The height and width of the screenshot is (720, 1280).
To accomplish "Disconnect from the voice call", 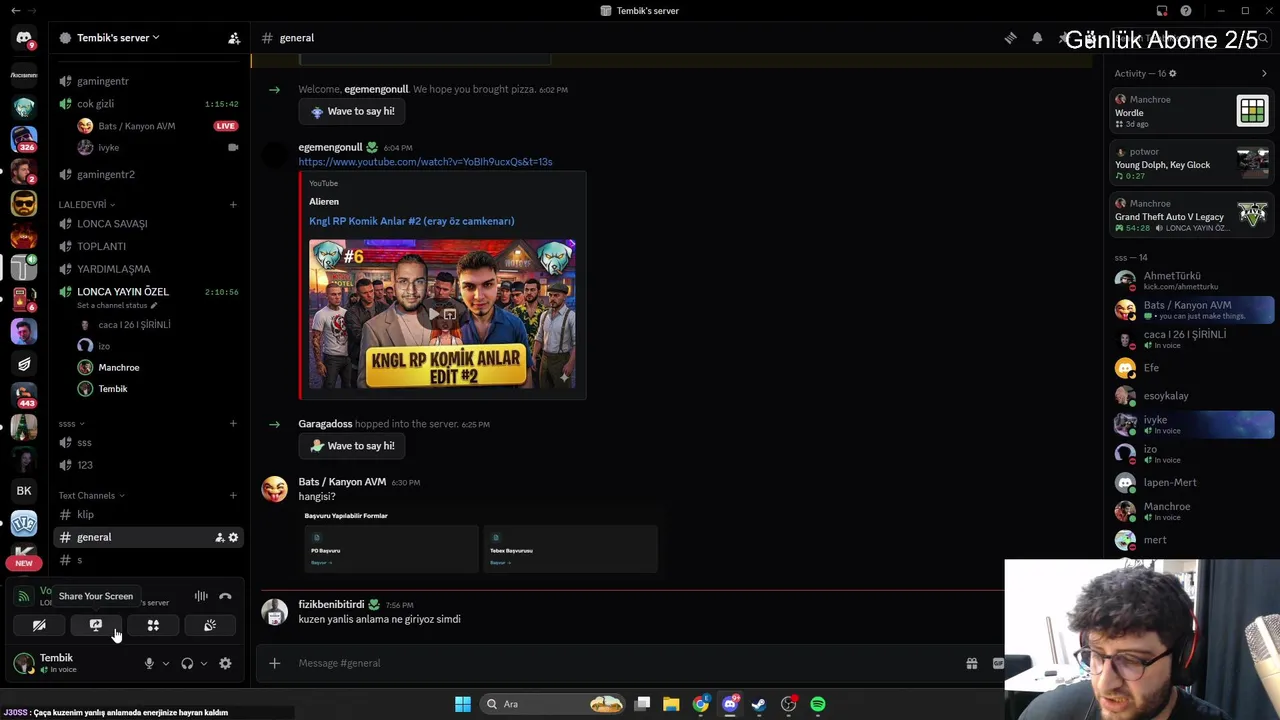I will click(x=225, y=597).
